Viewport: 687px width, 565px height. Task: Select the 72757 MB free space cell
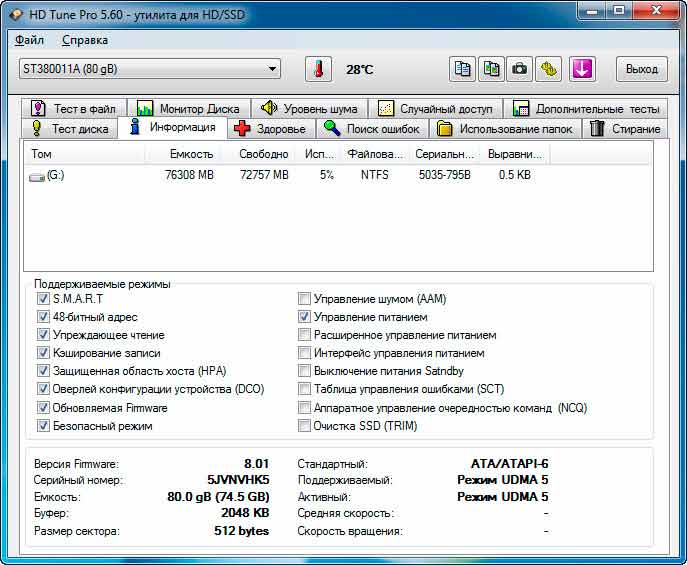coord(264,175)
